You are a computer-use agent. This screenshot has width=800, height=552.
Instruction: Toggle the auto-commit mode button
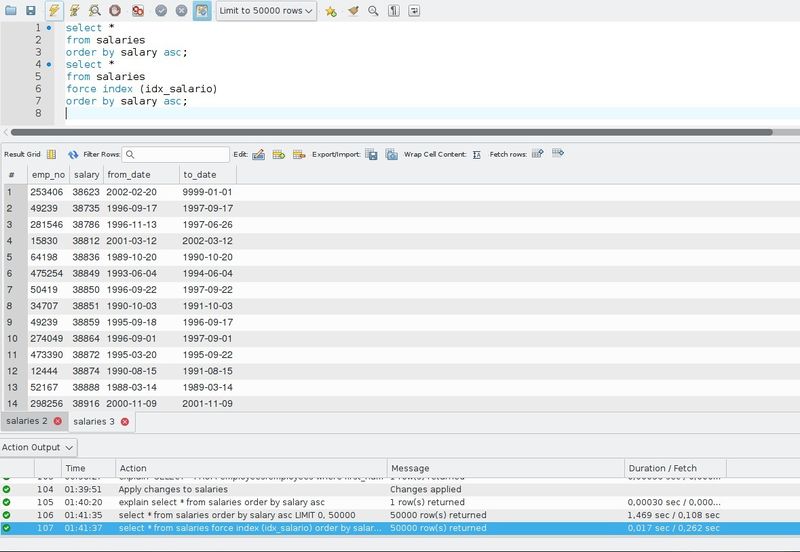pyautogui.click(x=202, y=10)
